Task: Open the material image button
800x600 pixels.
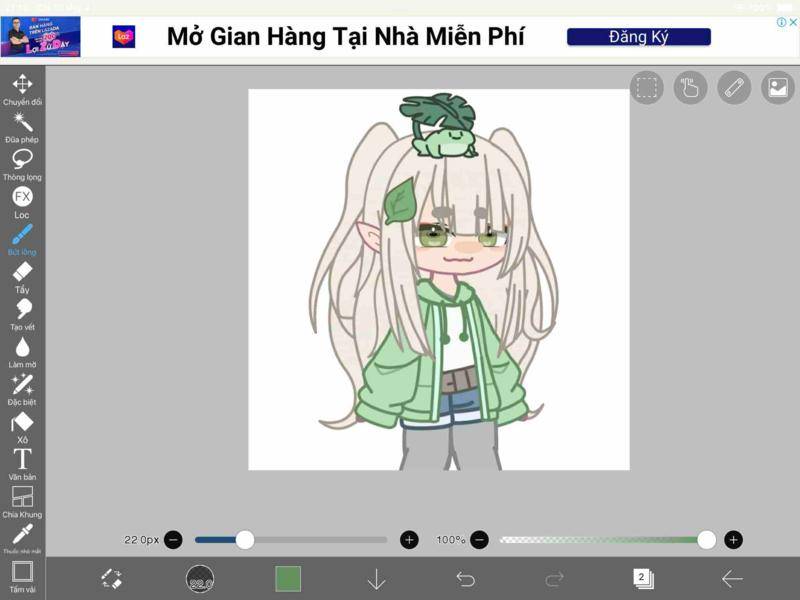Action: (x=778, y=87)
